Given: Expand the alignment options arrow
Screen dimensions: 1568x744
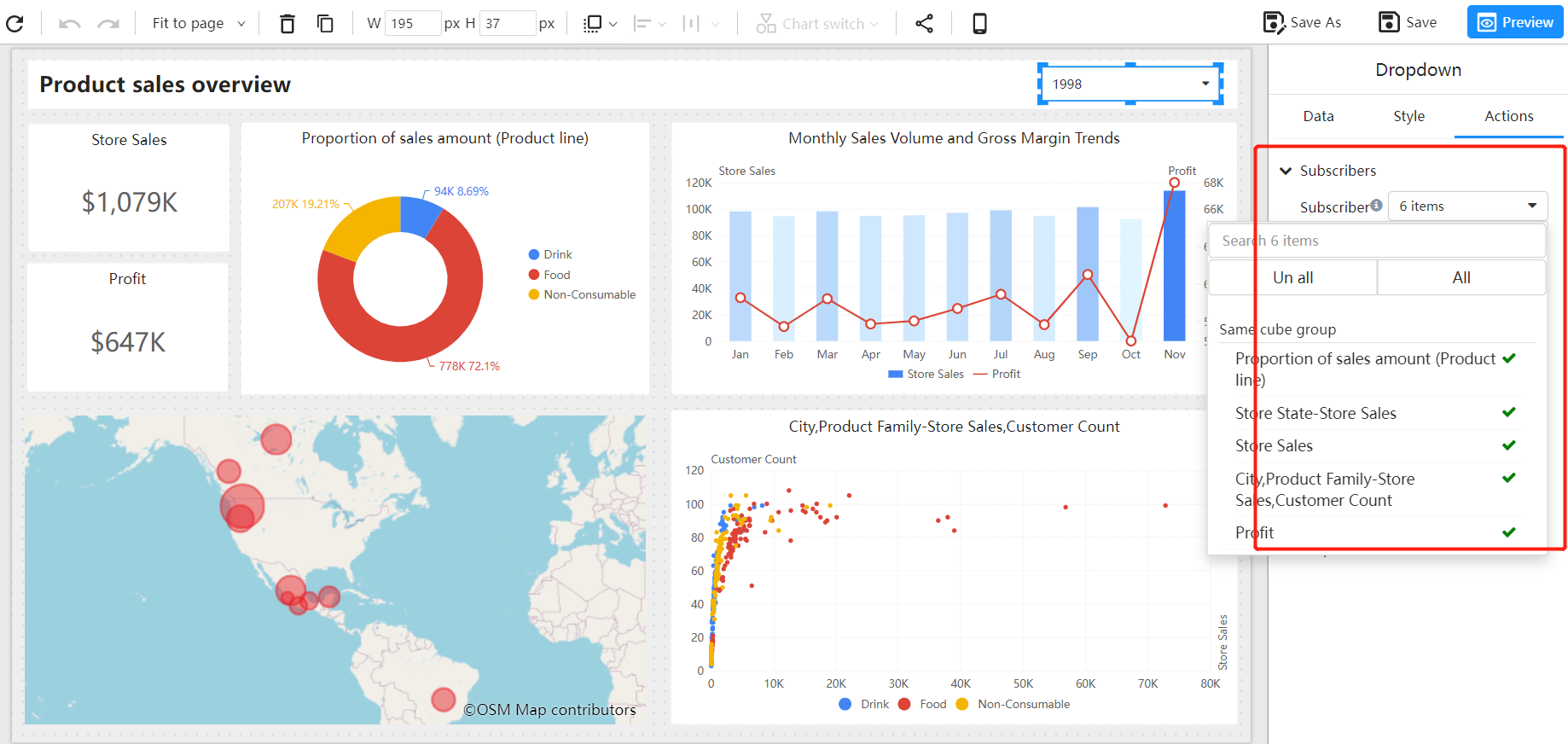Looking at the screenshot, I should tap(663, 24).
